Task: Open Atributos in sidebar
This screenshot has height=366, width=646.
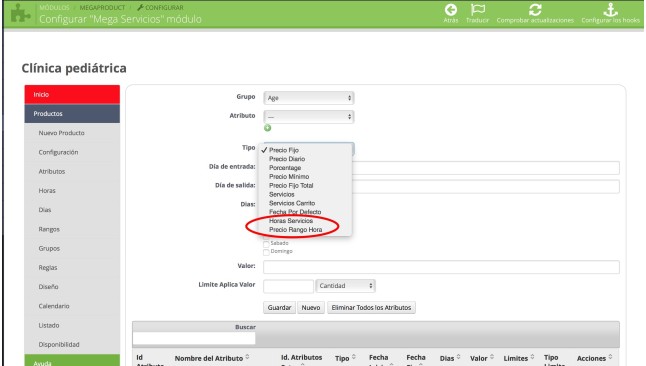Action: [72, 171]
